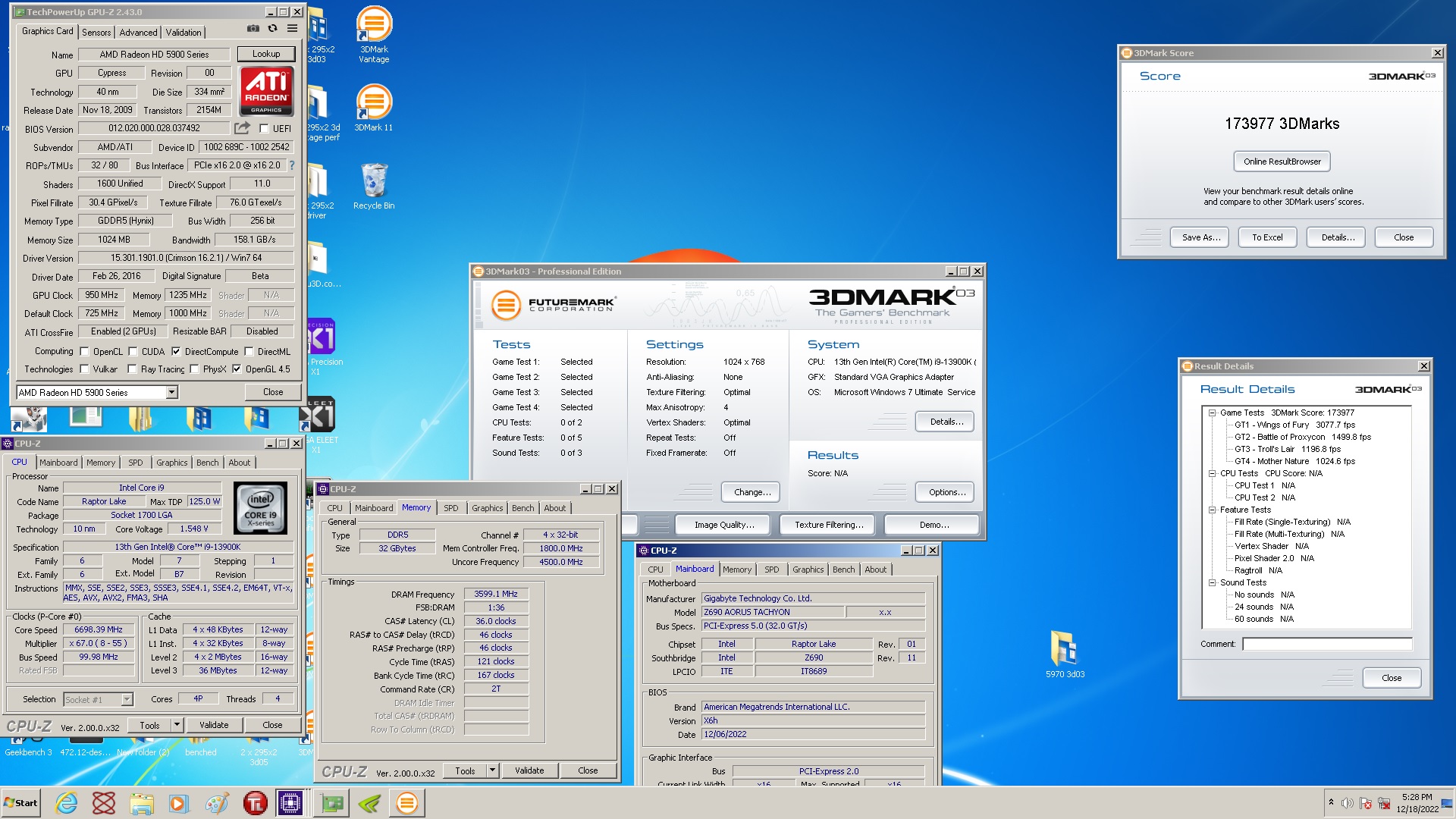Show hidden tray icons arrow
1456x819 pixels.
(1330, 802)
